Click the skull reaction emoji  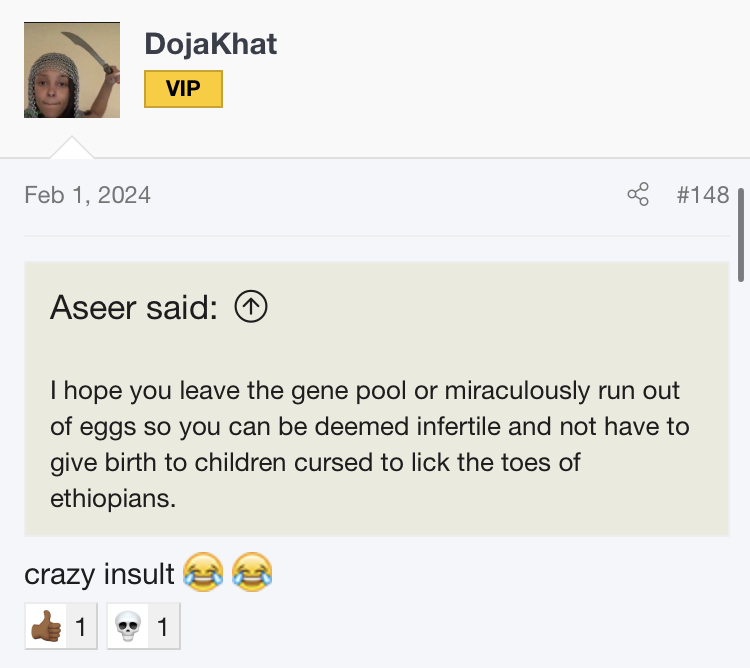coord(125,629)
